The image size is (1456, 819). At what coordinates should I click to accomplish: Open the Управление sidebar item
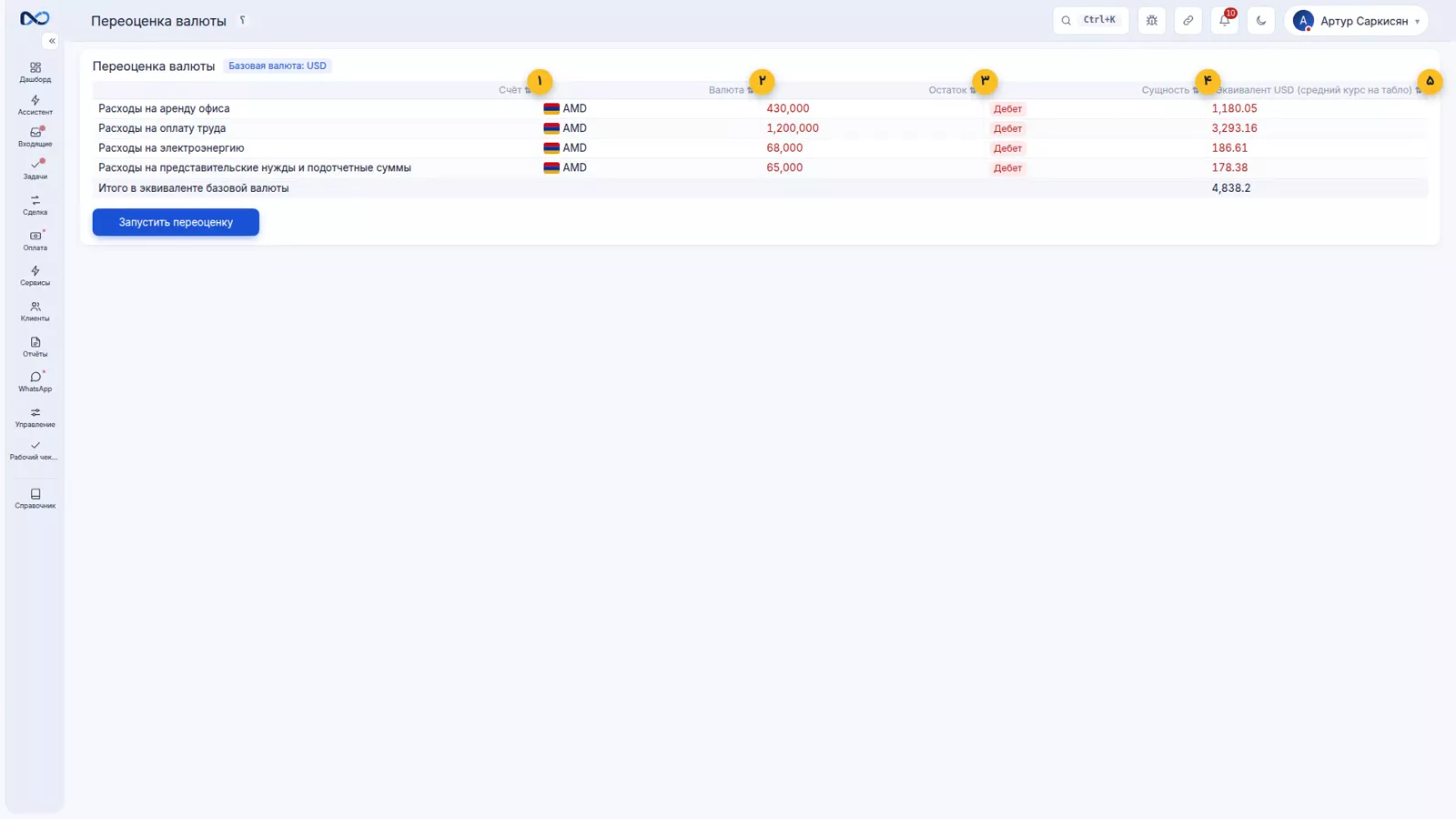[x=35, y=417]
